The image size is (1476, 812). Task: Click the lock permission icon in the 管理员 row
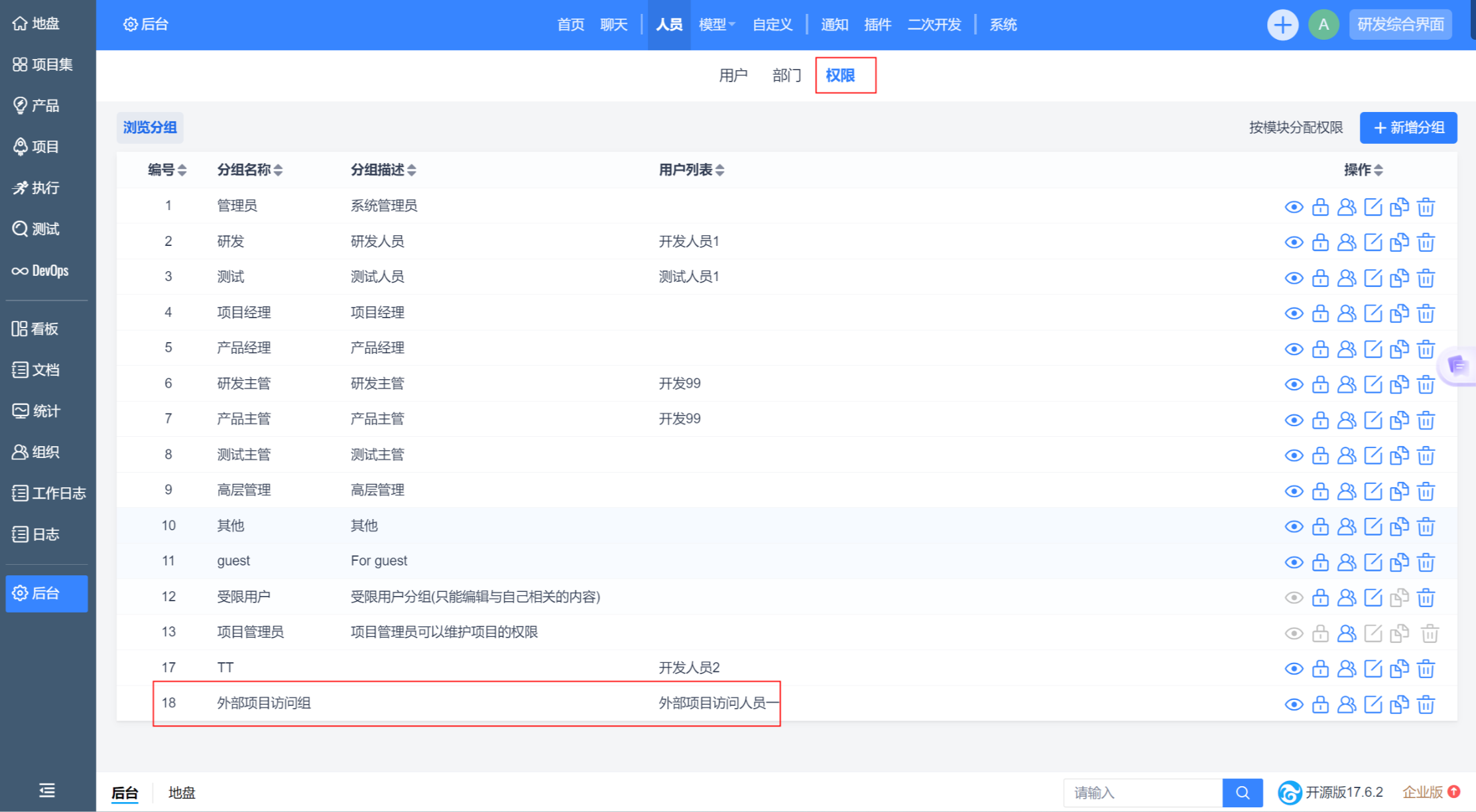point(1320,207)
